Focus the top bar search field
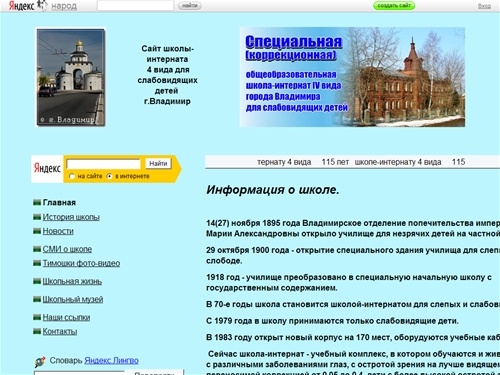 (135, 6)
